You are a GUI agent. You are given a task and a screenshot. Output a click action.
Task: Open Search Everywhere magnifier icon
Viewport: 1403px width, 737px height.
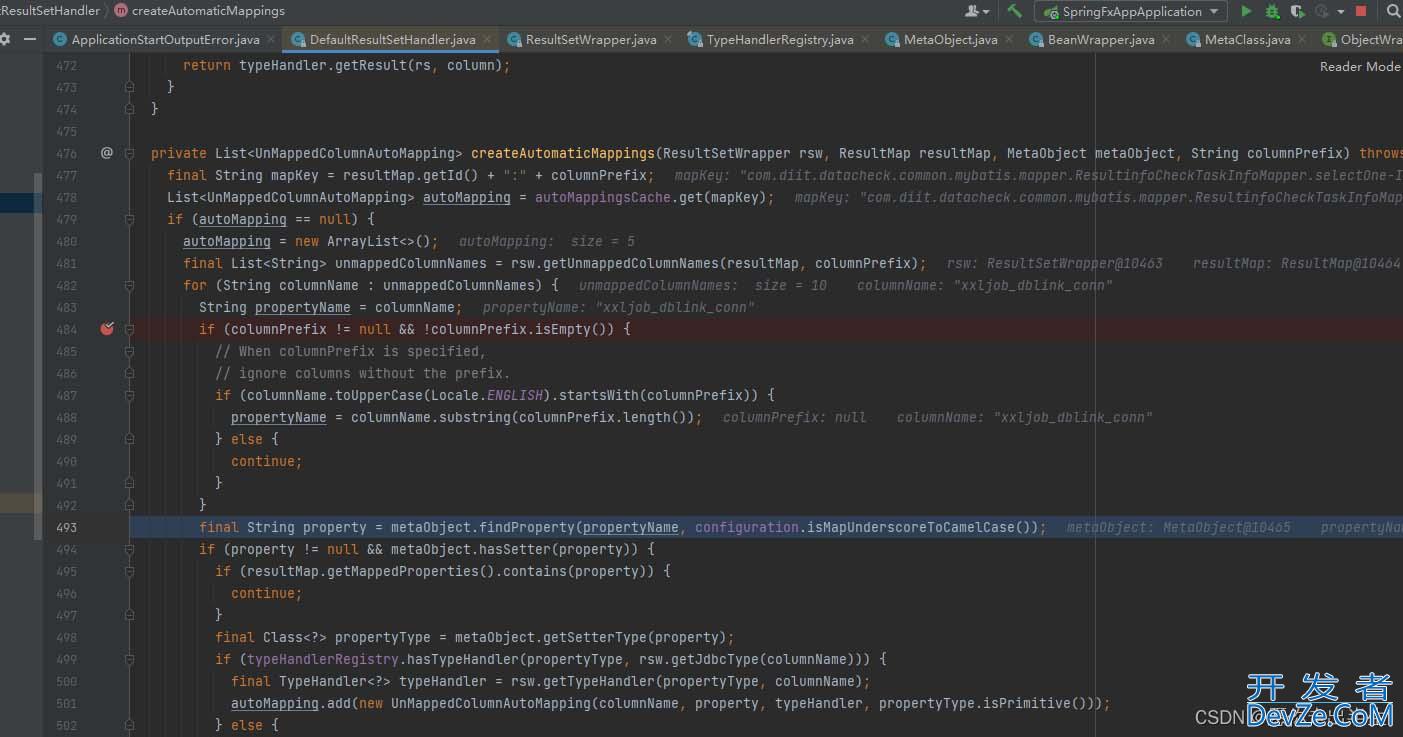1393,11
